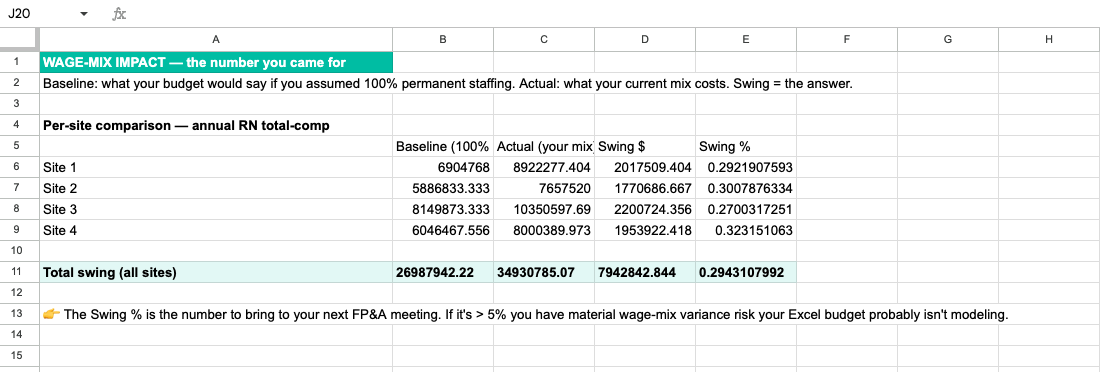Select the Site 3 label cell

pos(215,209)
